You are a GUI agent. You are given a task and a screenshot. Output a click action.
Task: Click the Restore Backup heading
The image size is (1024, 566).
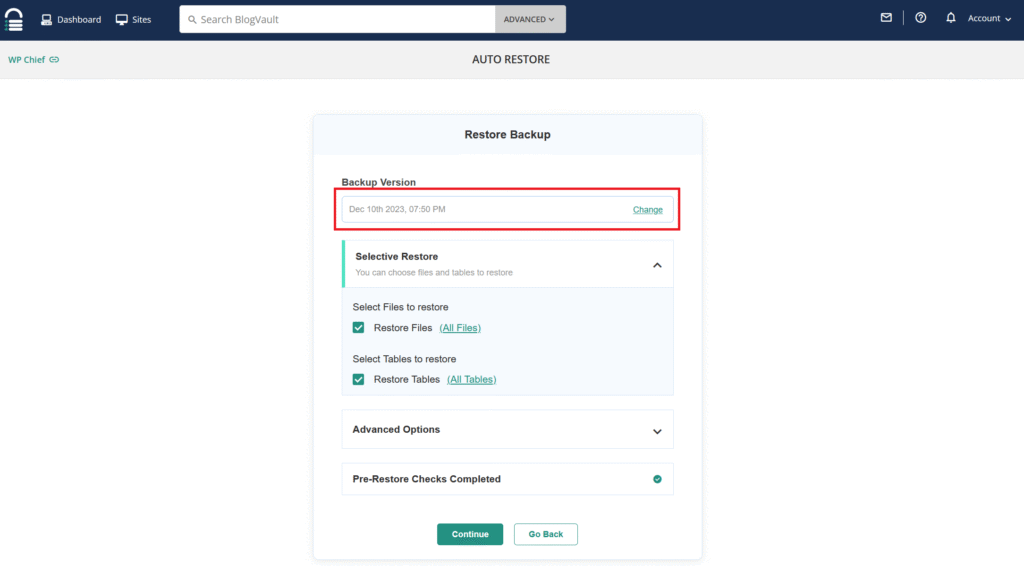507,134
